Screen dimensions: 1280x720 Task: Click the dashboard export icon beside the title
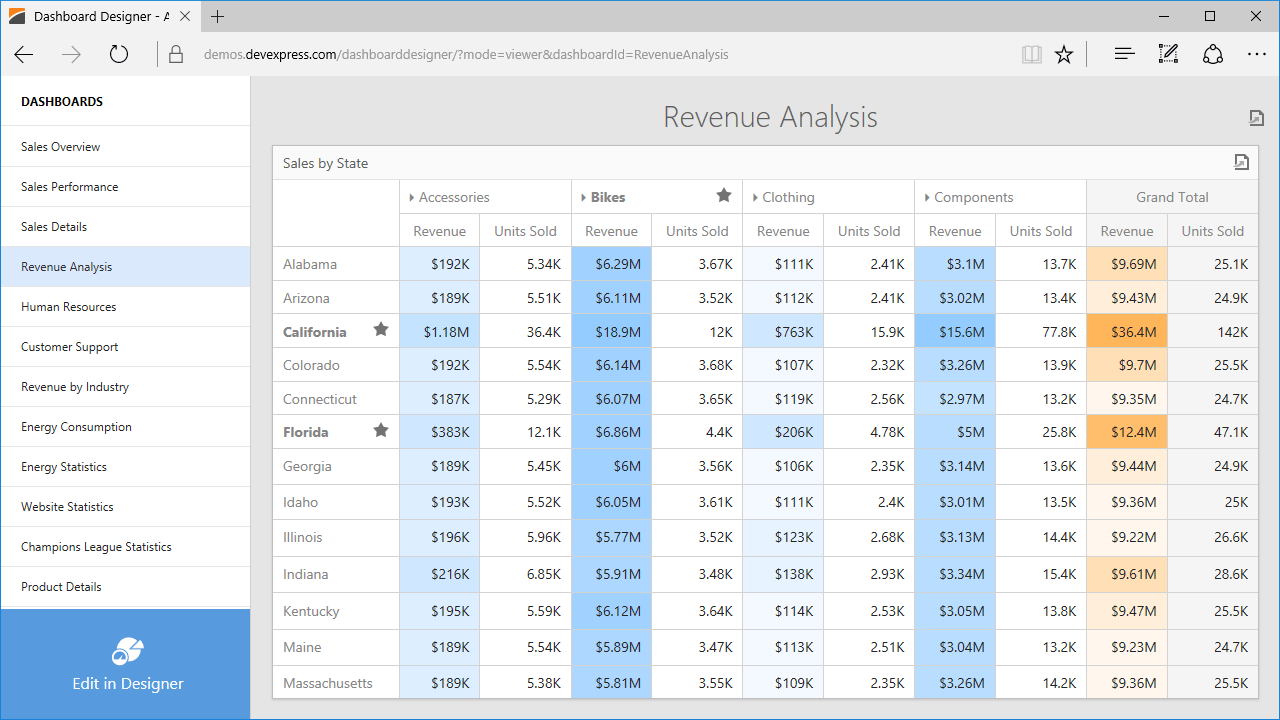click(x=1256, y=118)
